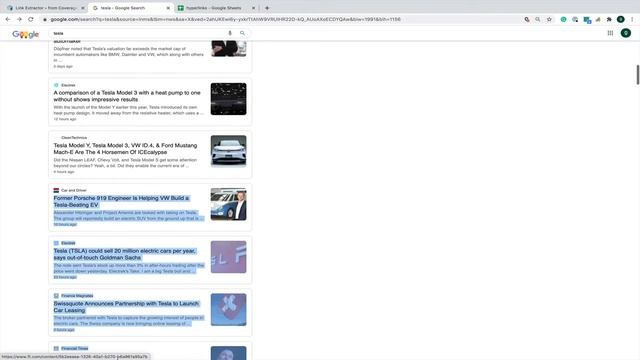640x360 pixels.
Task: Click the heat pump article thumbnail
Action: pos(229,99)
